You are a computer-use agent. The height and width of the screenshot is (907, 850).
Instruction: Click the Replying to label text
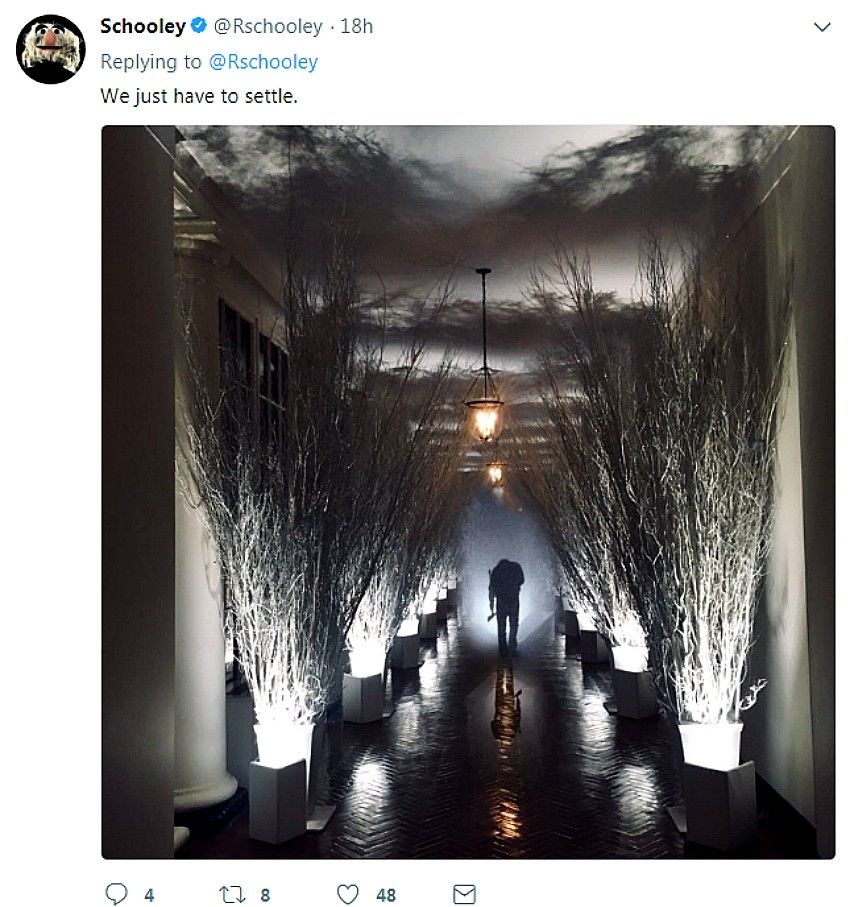tap(150, 61)
